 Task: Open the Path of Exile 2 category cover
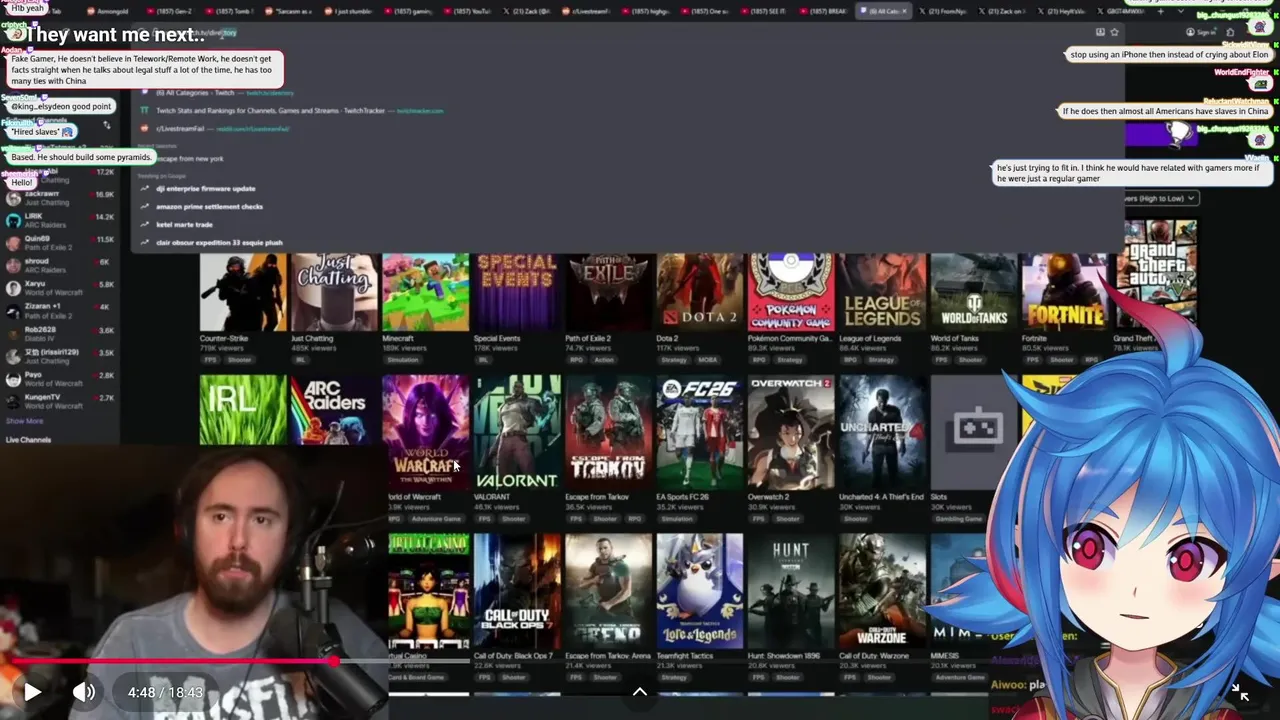(x=608, y=292)
